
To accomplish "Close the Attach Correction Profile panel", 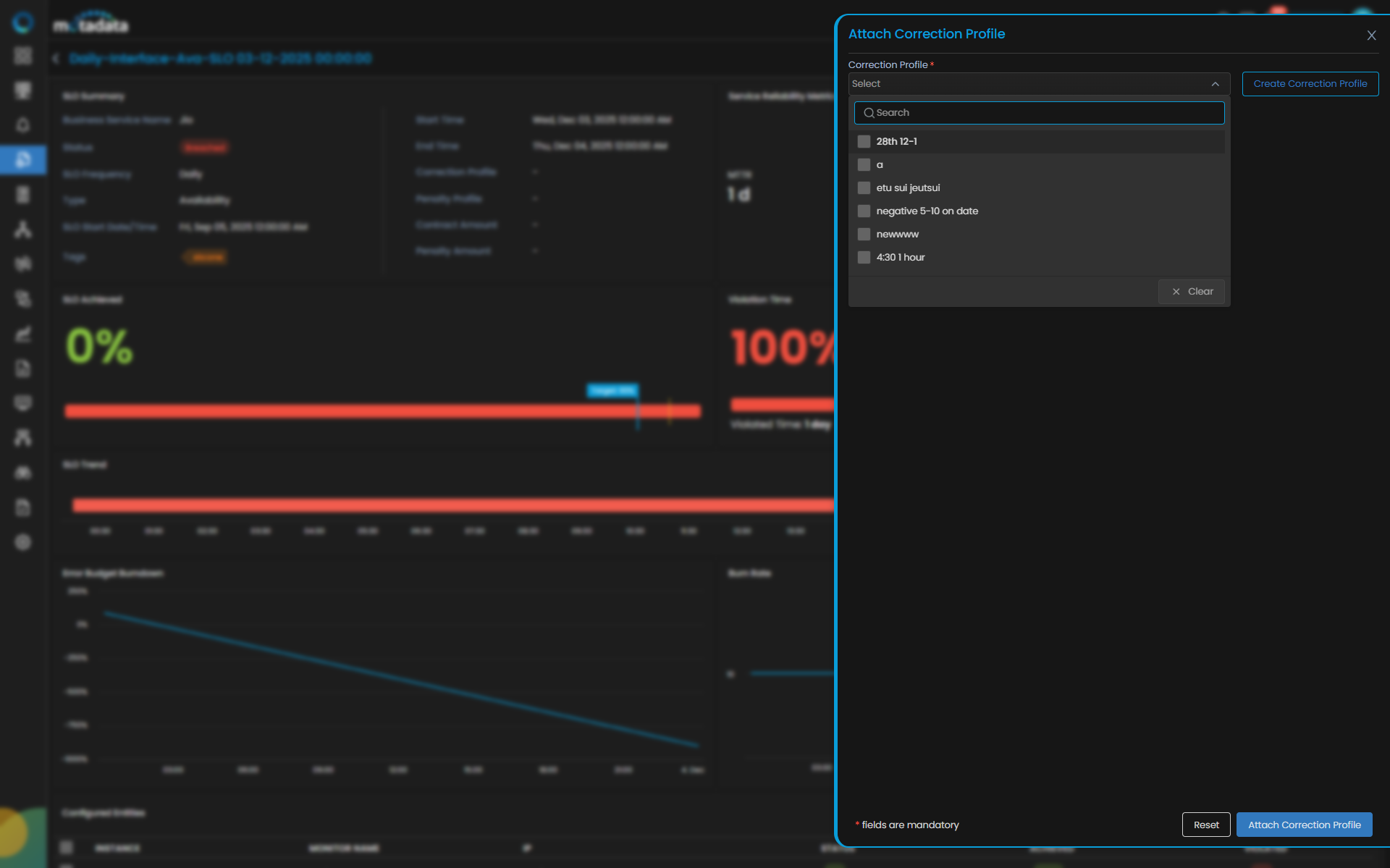I will (1371, 35).
